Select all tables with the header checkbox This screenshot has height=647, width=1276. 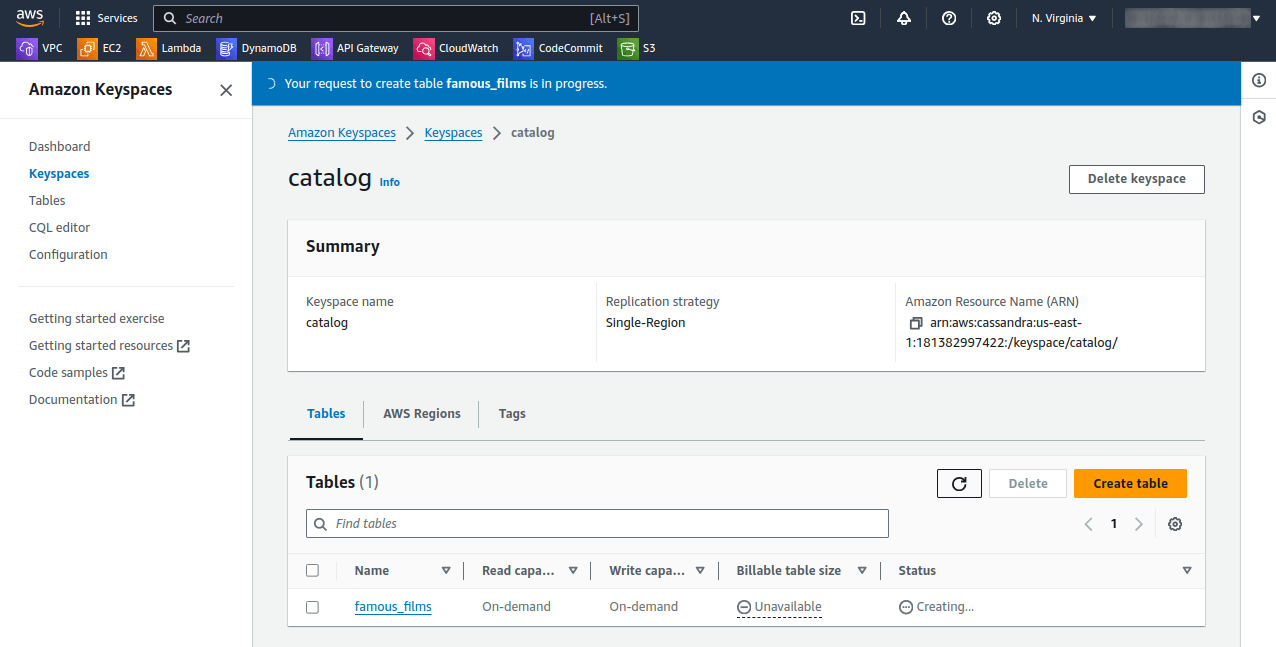[312, 570]
